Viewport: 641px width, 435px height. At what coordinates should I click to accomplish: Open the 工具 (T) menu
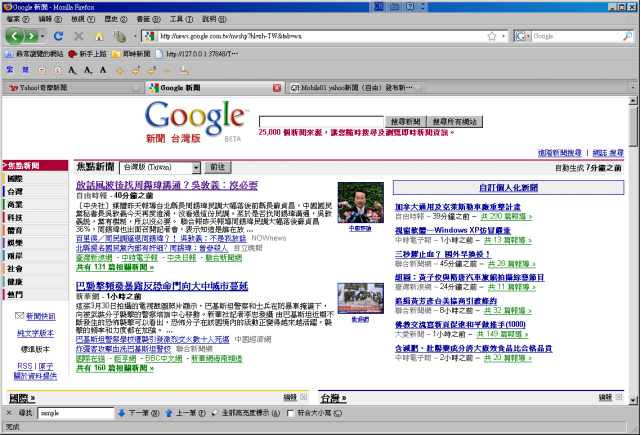[181, 19]
